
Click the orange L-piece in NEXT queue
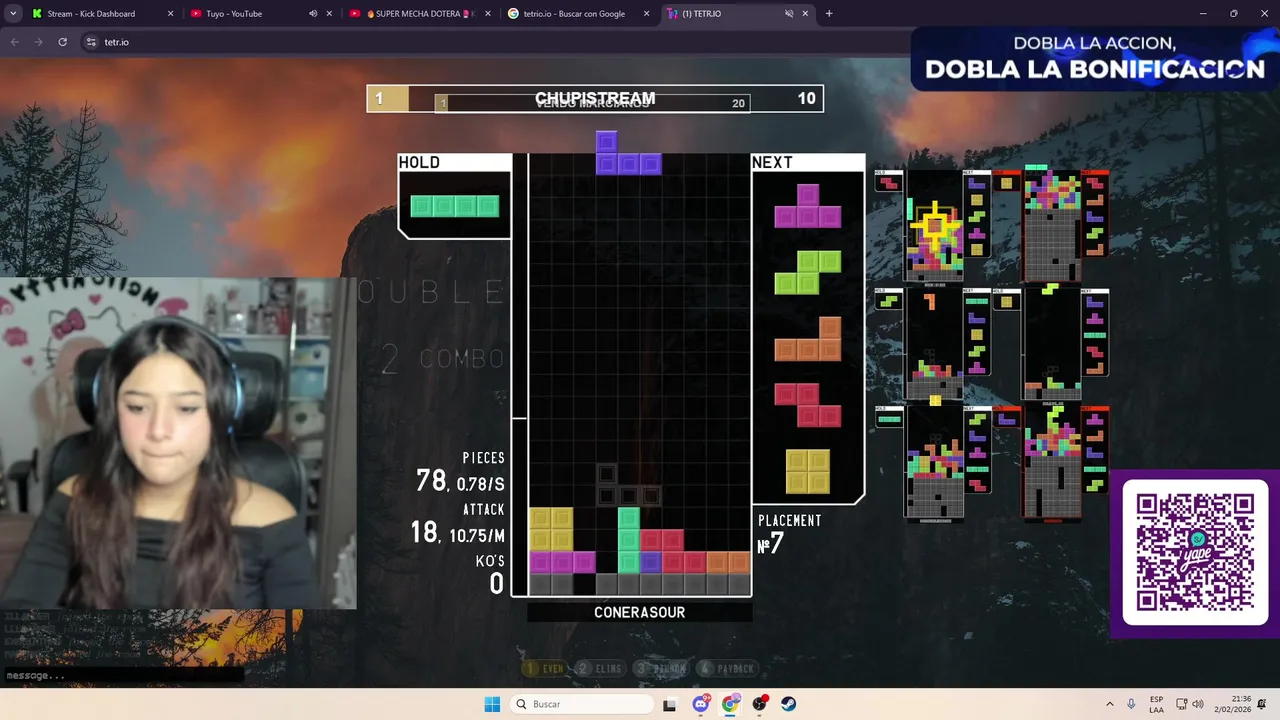[x=807, y=338]
